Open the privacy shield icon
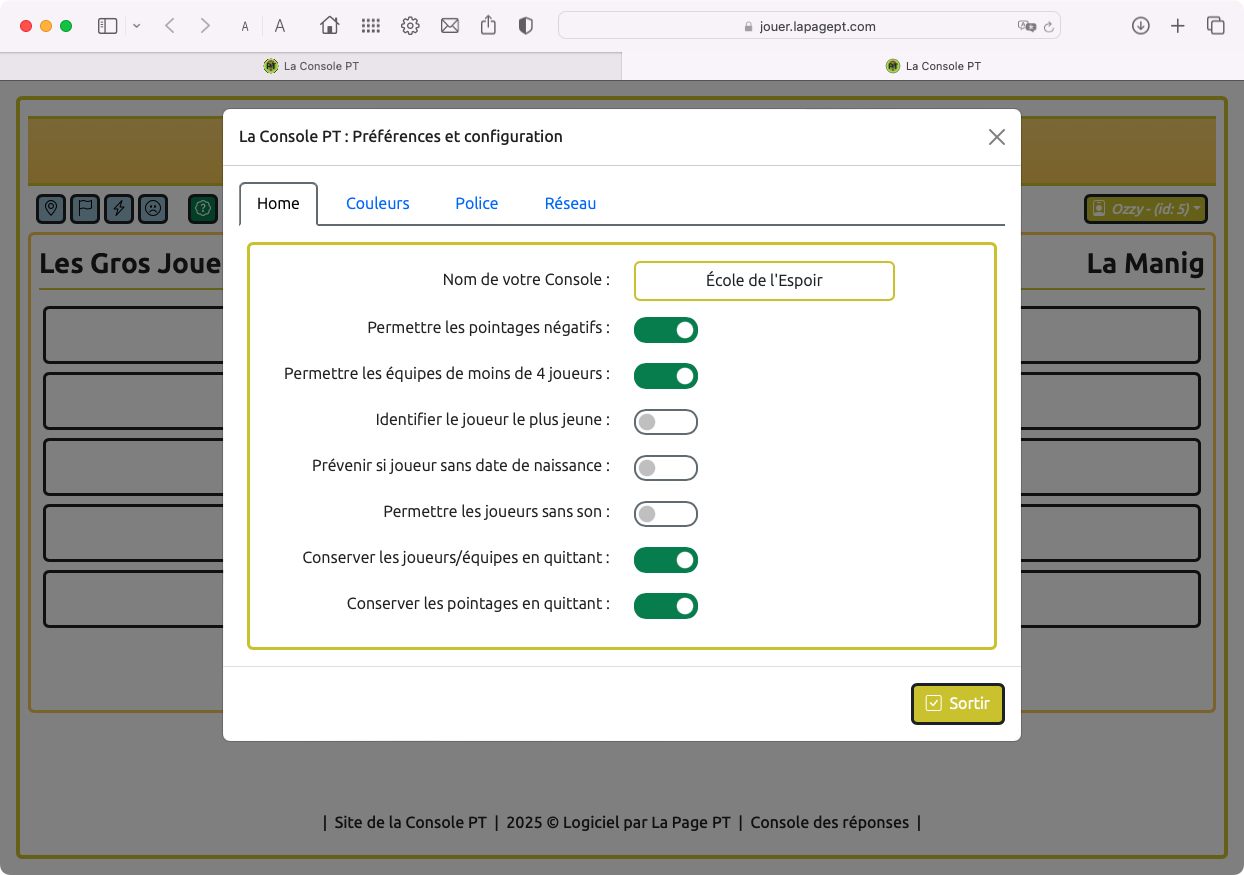Viewport: 1244px width, 875px height. pyautogui.click(x=526, y=26)
